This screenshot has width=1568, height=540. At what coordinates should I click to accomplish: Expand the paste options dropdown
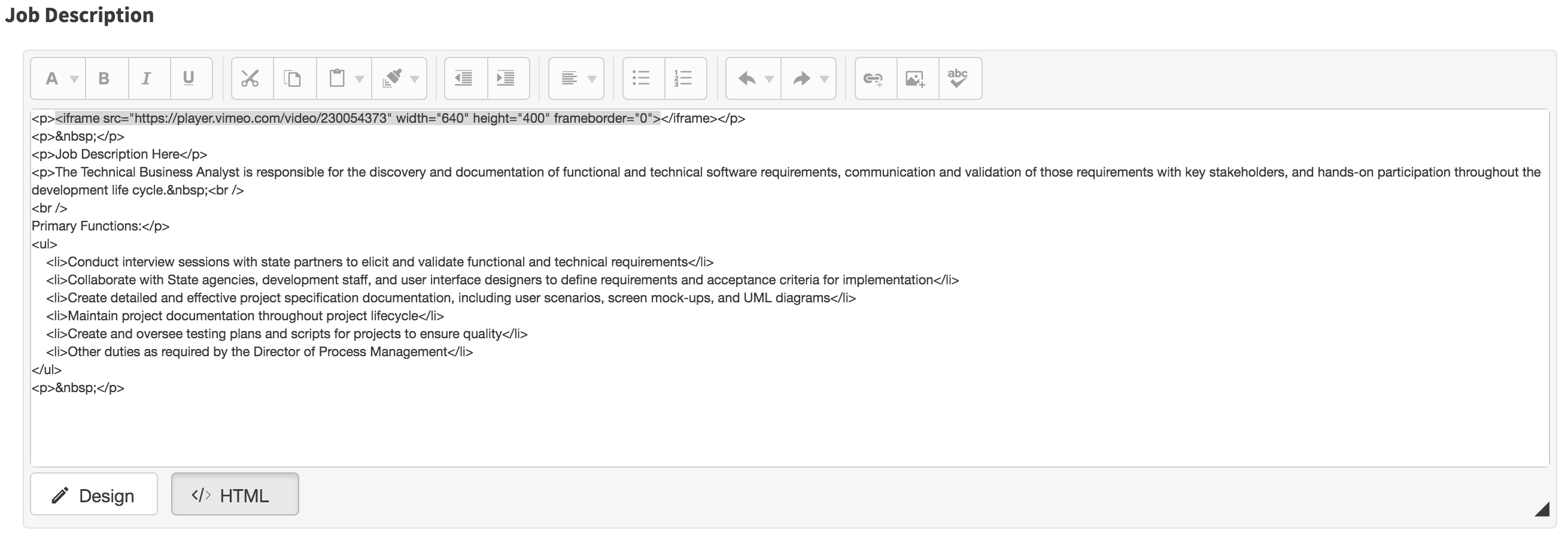click(x=360, y=78)
